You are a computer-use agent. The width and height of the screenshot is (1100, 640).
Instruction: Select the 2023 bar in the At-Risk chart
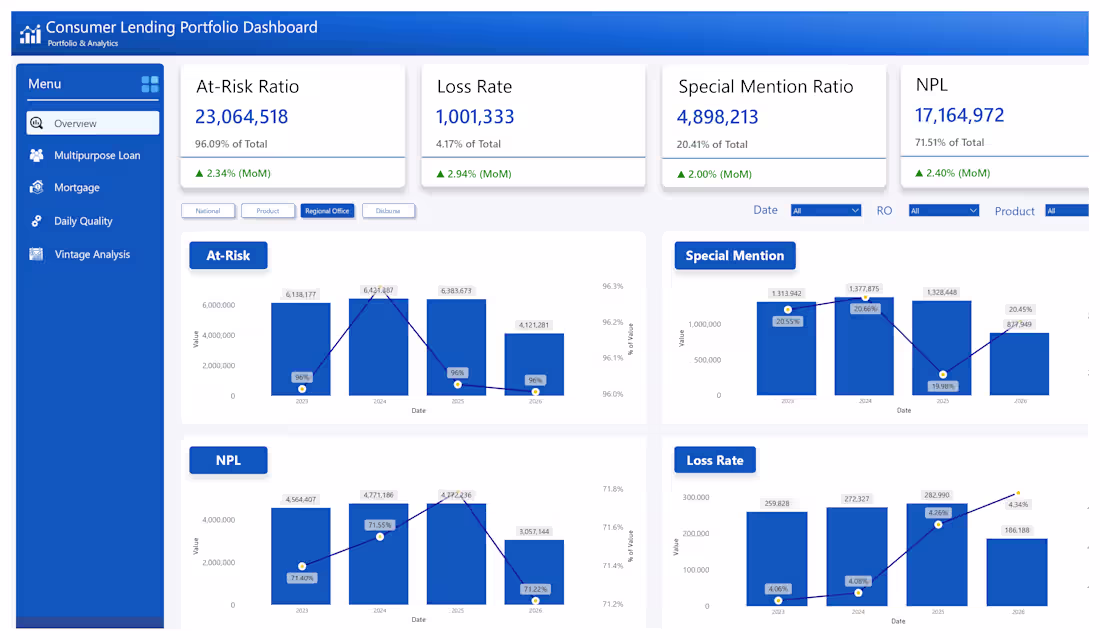click(x=301, y=349)
